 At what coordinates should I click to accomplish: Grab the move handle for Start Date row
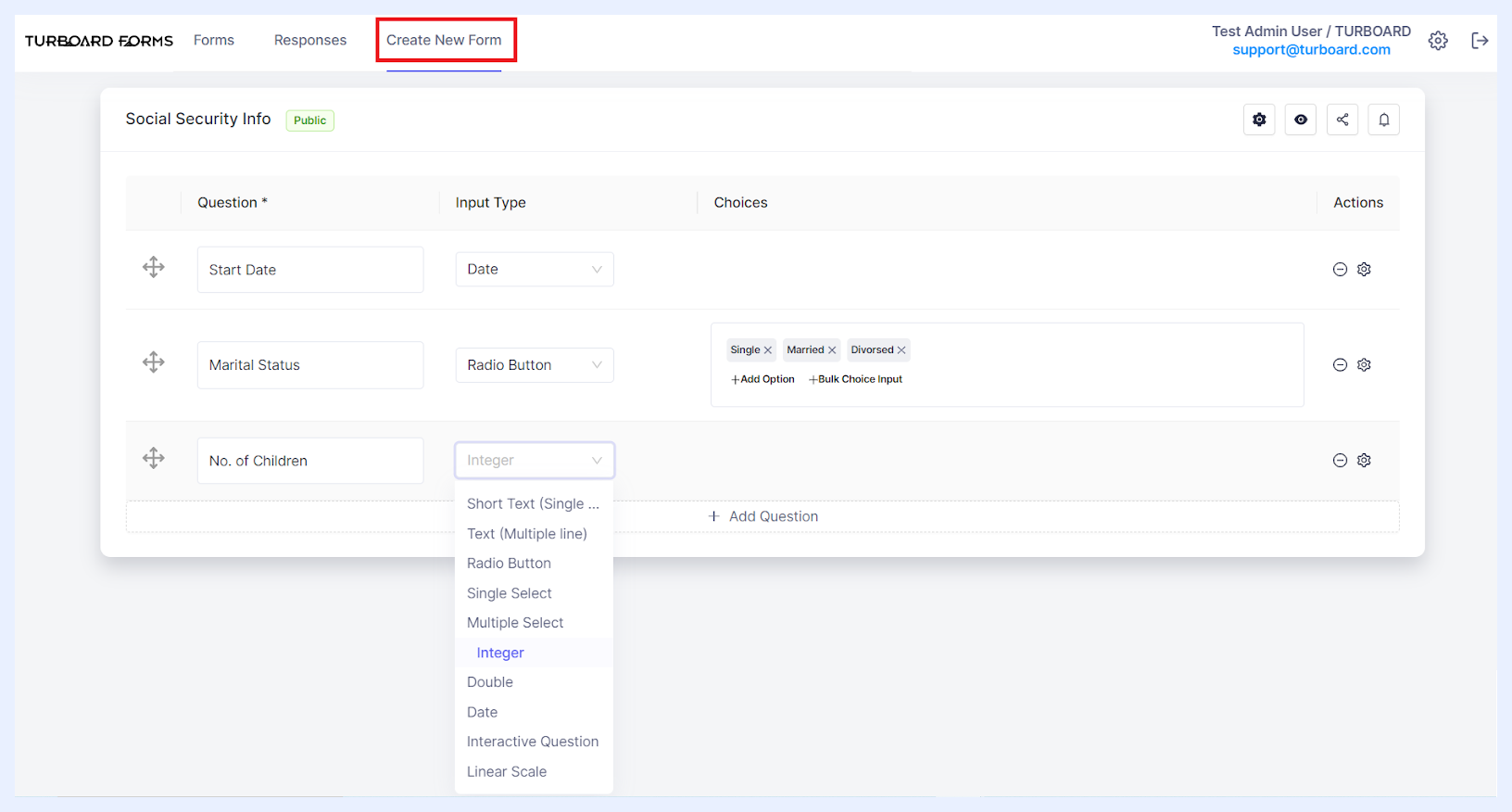pos(154,268)
